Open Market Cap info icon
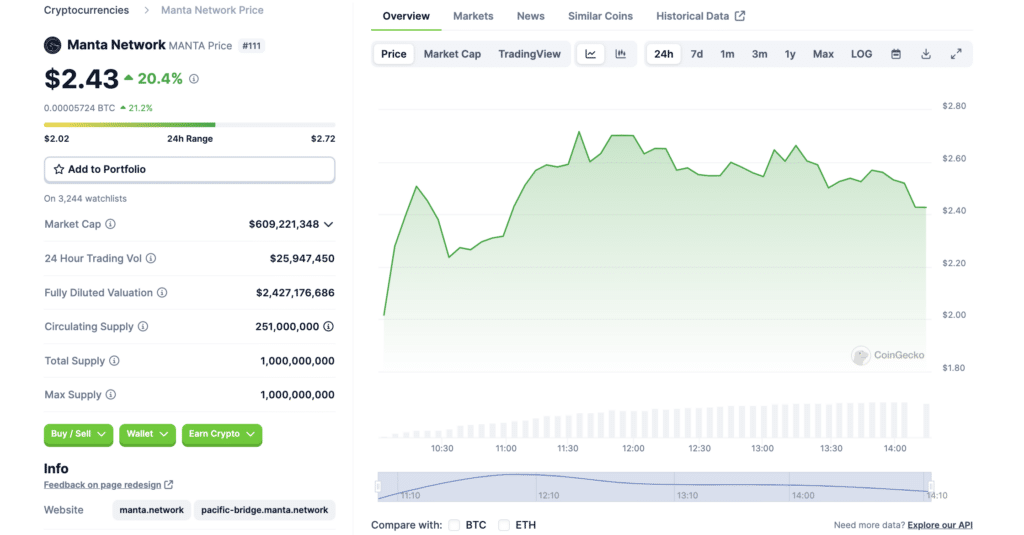Viewport: 1024px width, 535px height. (110, 224)
